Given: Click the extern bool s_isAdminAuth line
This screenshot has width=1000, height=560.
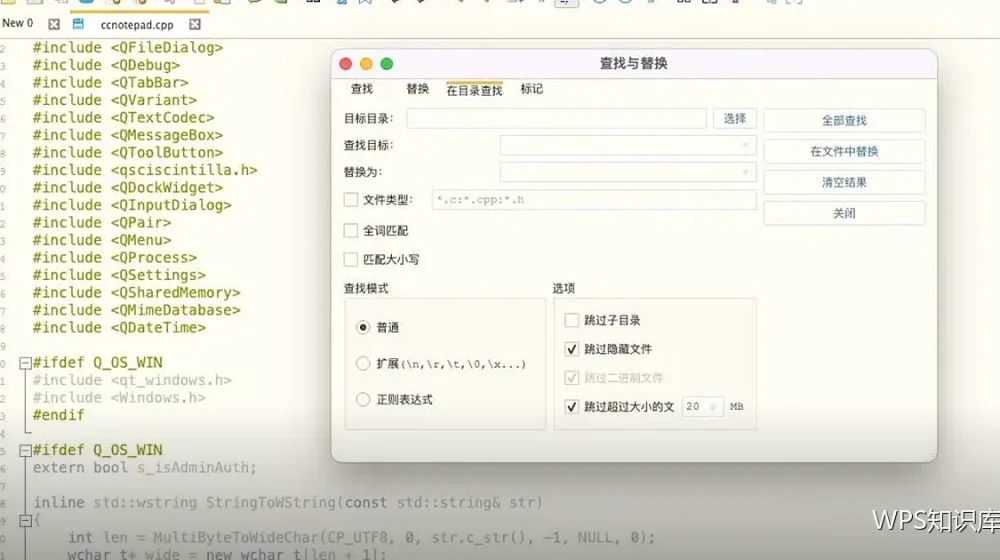Looking at the screenshot, I should (144, 468).
